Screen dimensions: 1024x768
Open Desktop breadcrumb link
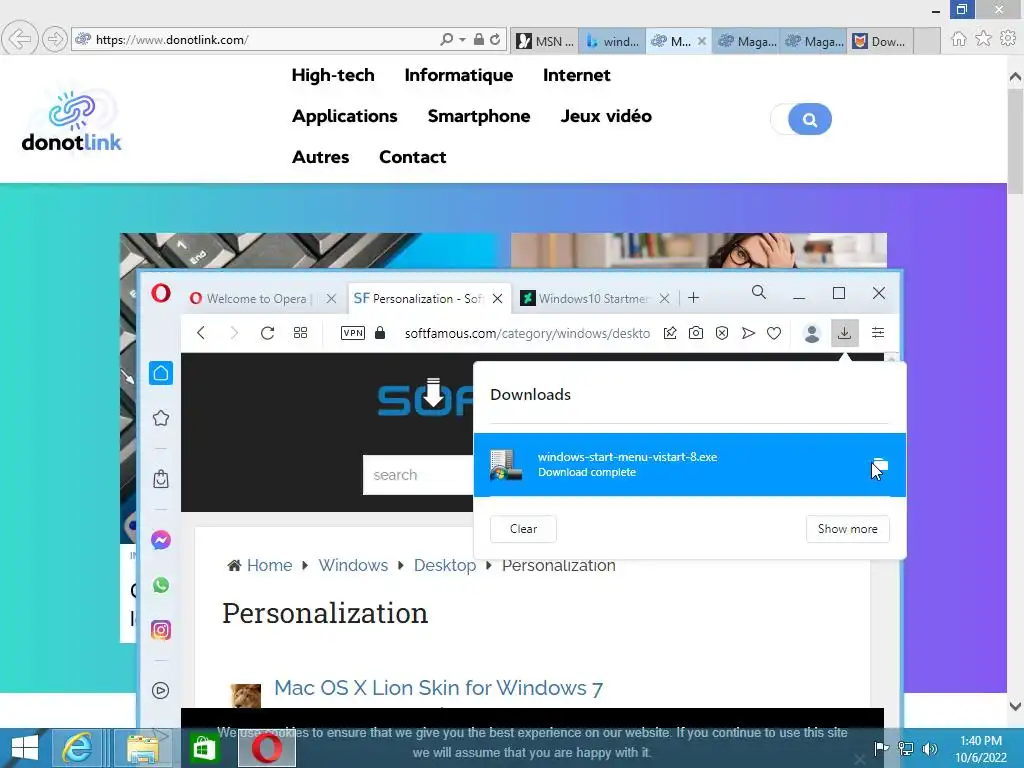[445, 565]
